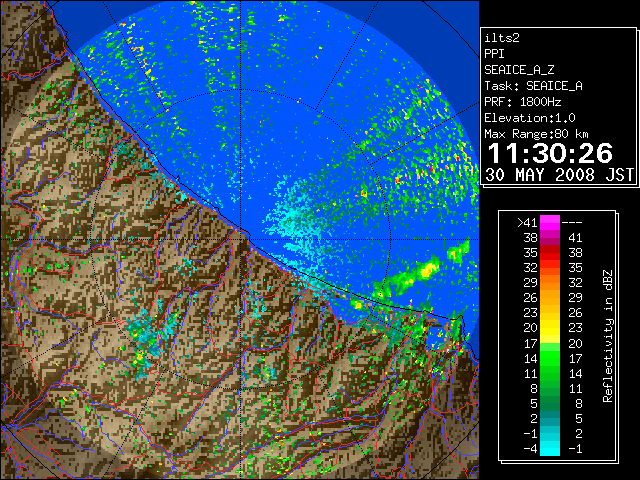Pick the dark green 8–11 dBZ swatch
This screenshot has height=480, width=640.
pyautogui.click(x=550, y=388)
